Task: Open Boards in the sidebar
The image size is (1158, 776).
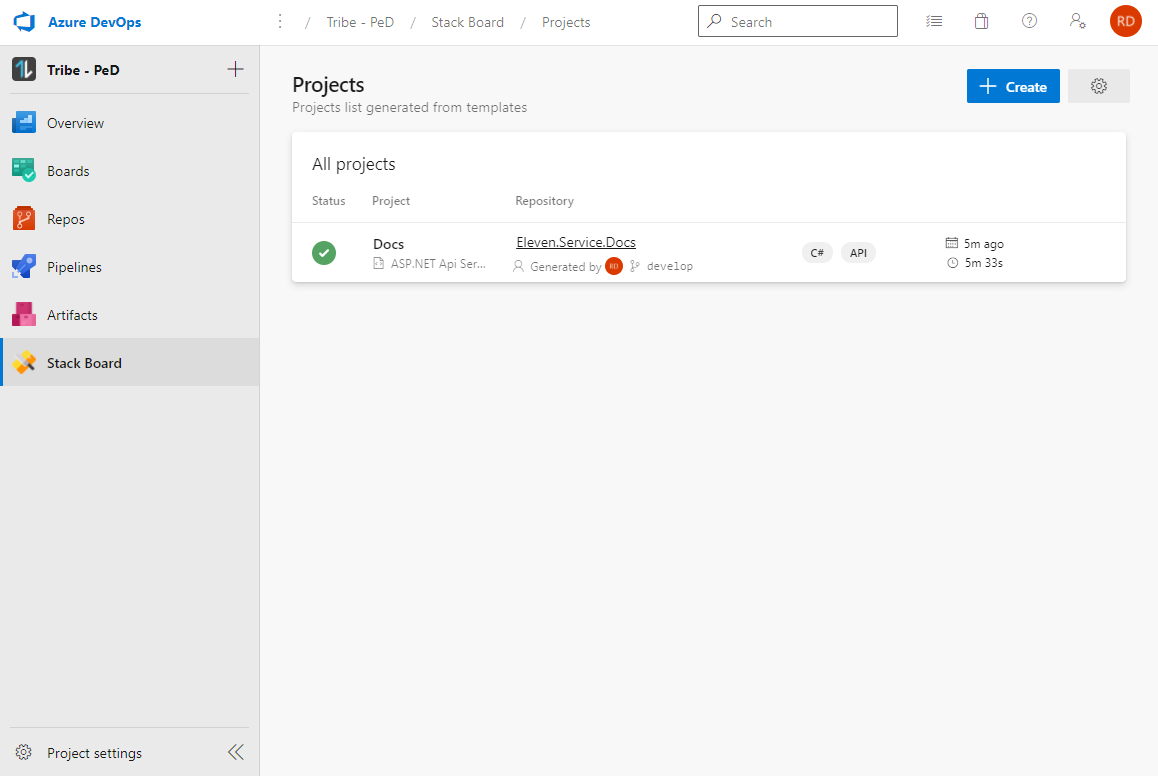Action: coord(130,171)
